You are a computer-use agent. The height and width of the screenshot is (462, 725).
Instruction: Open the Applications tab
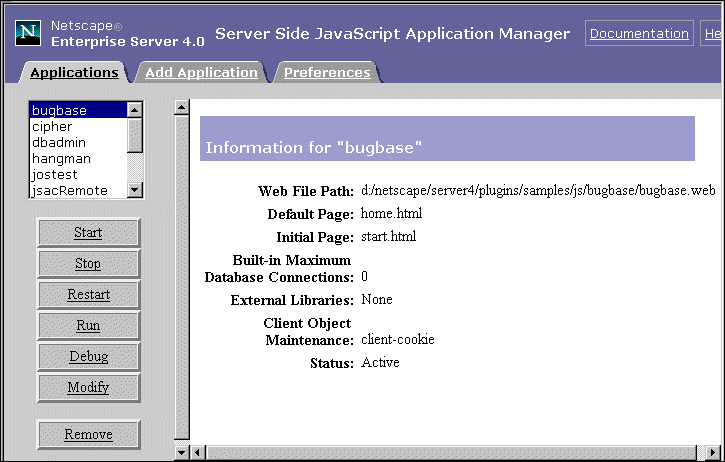click(74, 73)
